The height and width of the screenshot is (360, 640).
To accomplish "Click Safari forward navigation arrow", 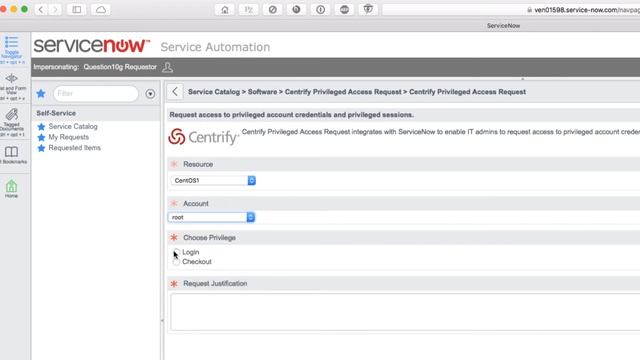I will coord(55,9).
